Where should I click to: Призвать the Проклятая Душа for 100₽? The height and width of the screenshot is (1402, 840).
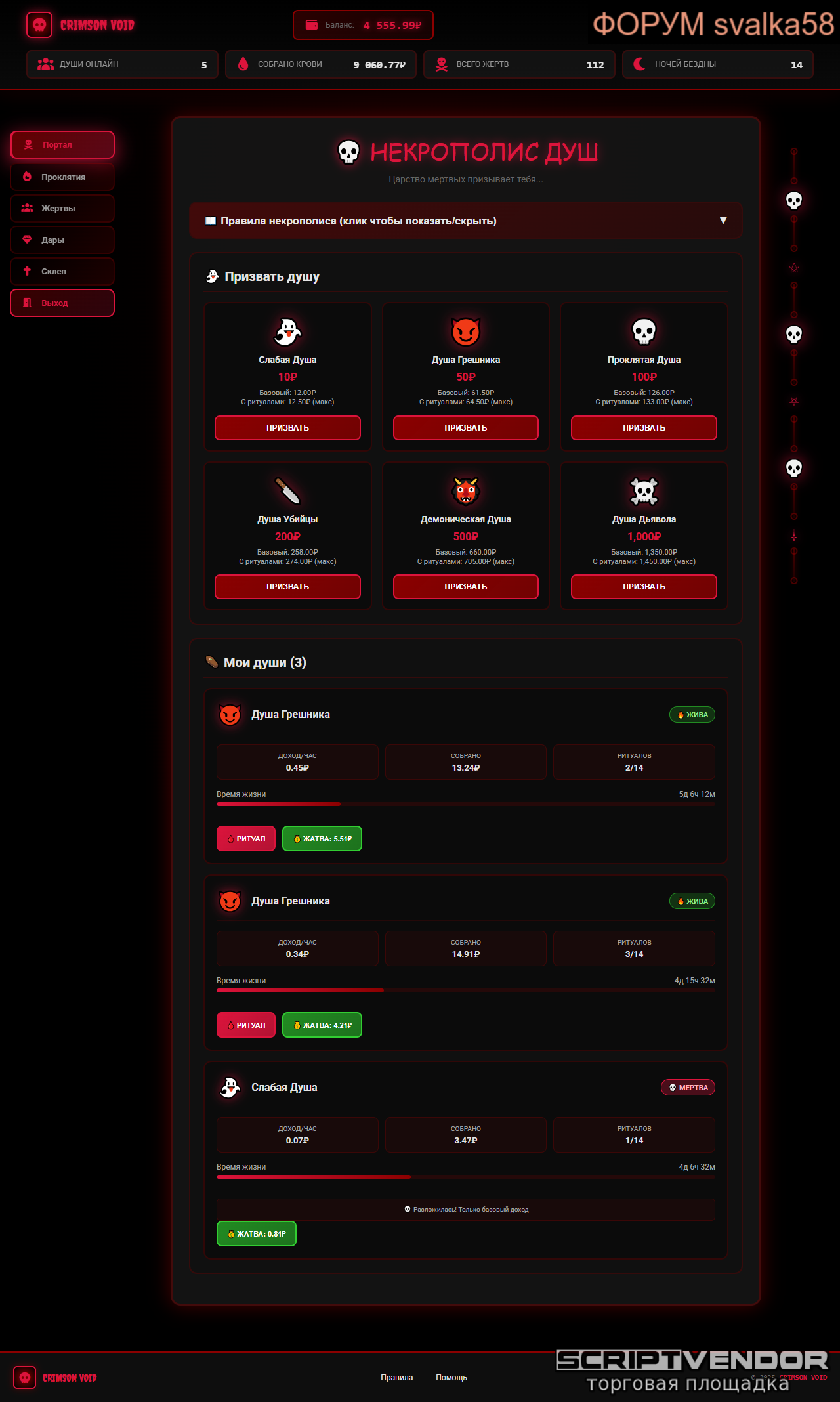point(644,428)
